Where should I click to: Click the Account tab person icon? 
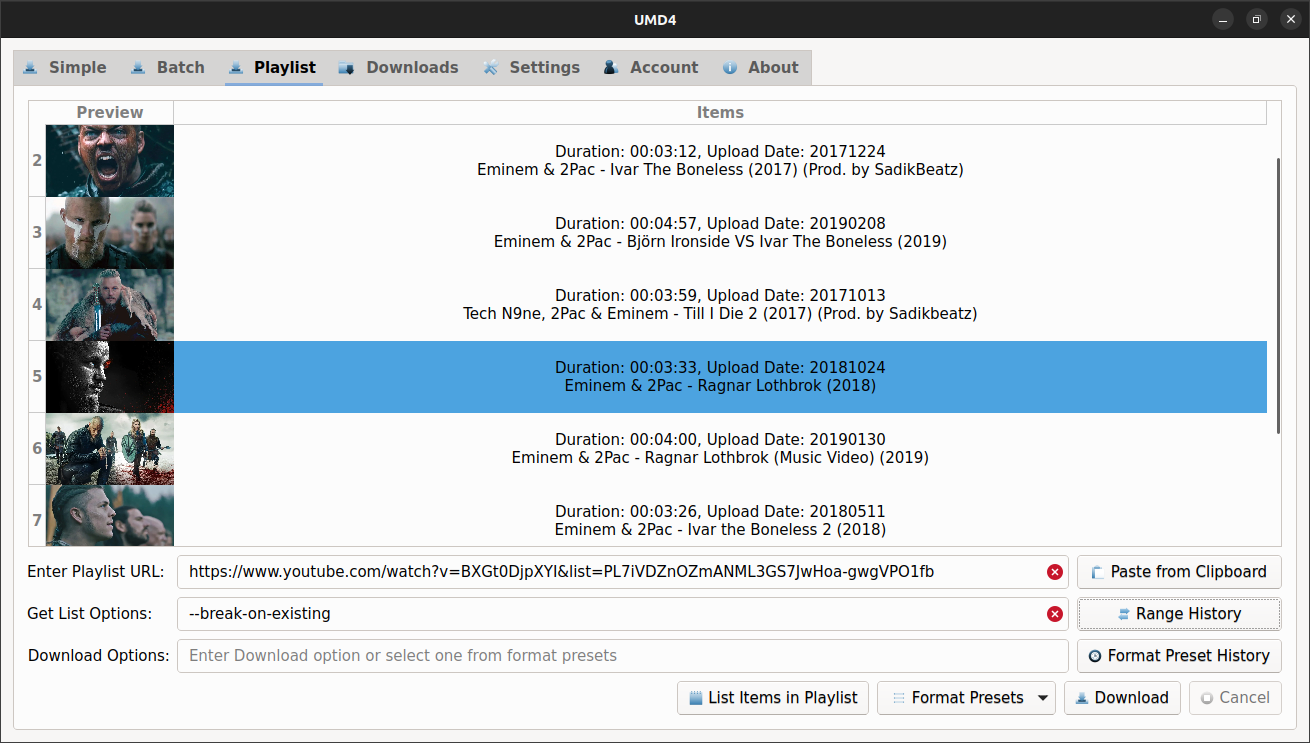coord(610,67)
